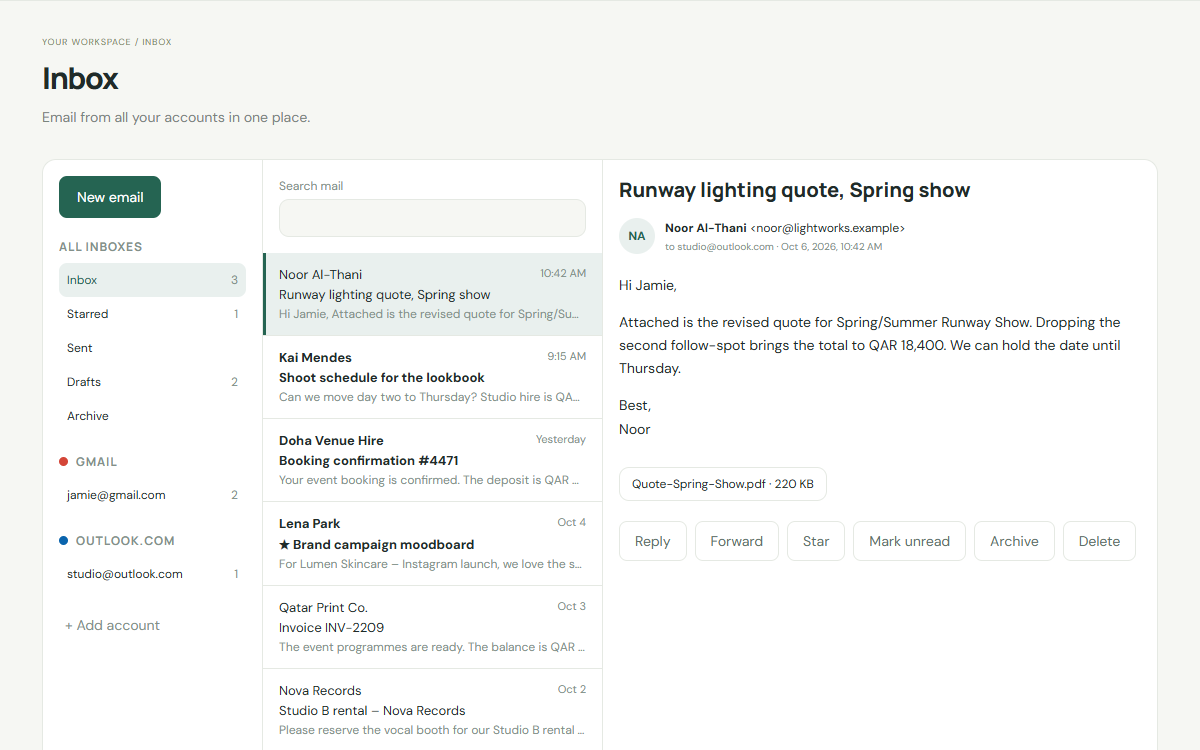The image size is (1200, 750).
Task: Mark the open message as unread
Action: click(x=910, y=541)
